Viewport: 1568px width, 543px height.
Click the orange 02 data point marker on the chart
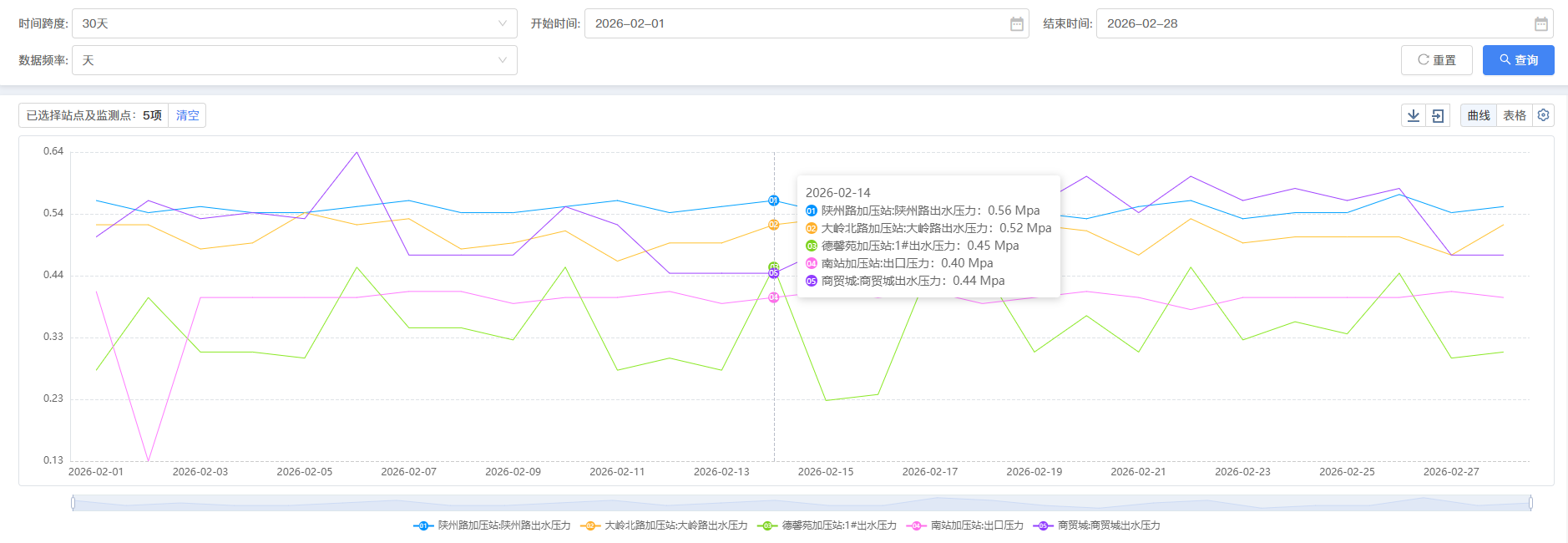click(x=773, y=225)
